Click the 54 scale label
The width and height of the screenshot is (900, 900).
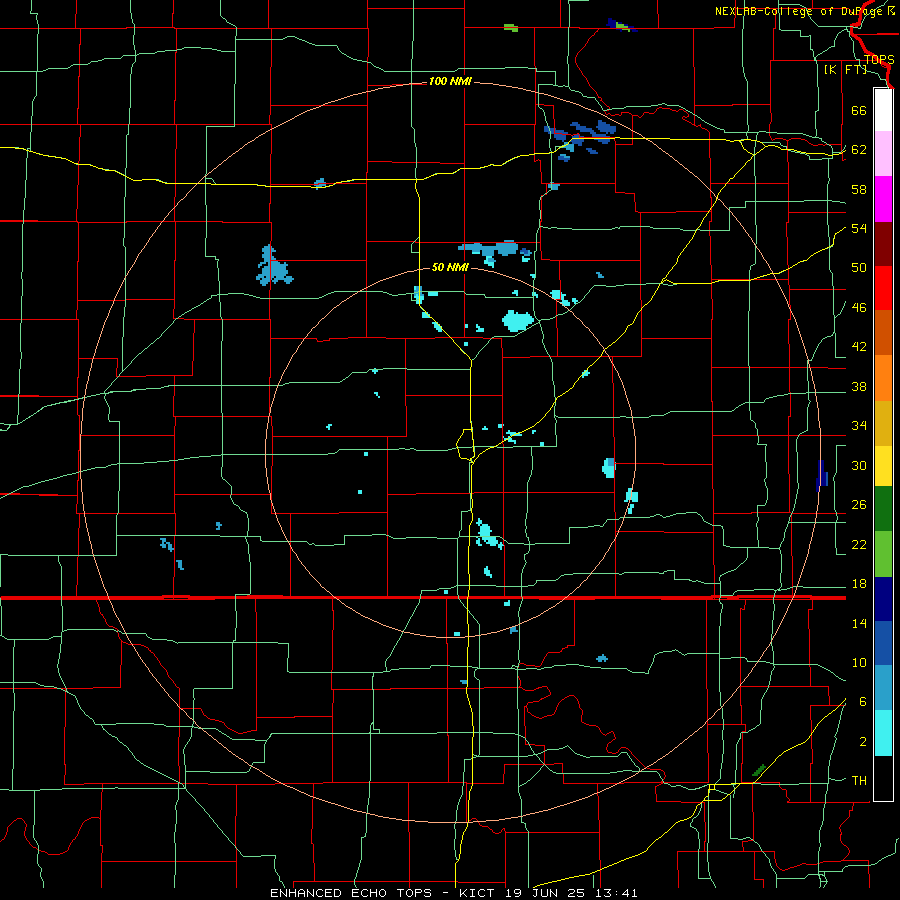point(859,228)
